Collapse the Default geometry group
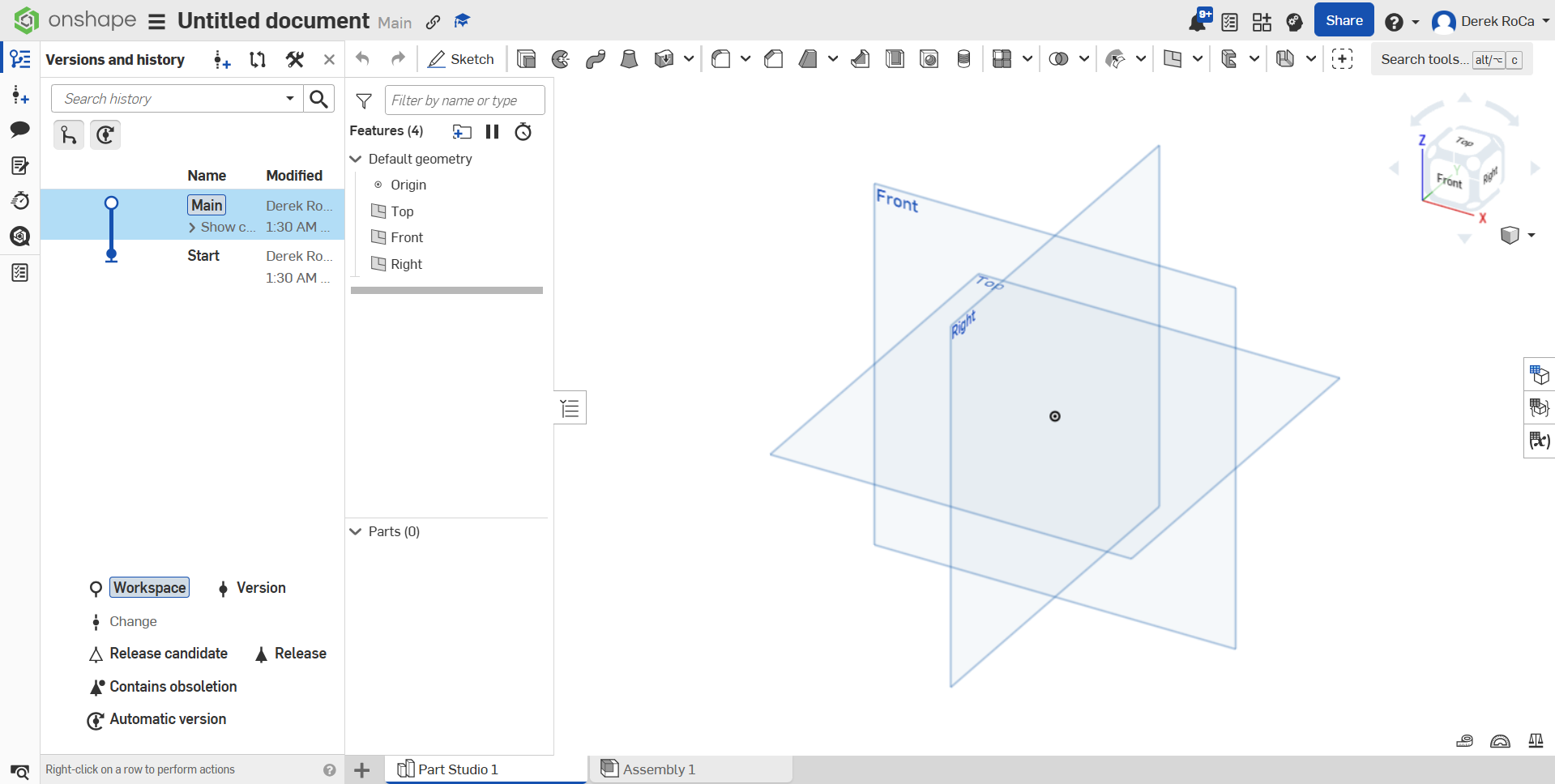Screen dimensions: 1555x784 point(355,159)
